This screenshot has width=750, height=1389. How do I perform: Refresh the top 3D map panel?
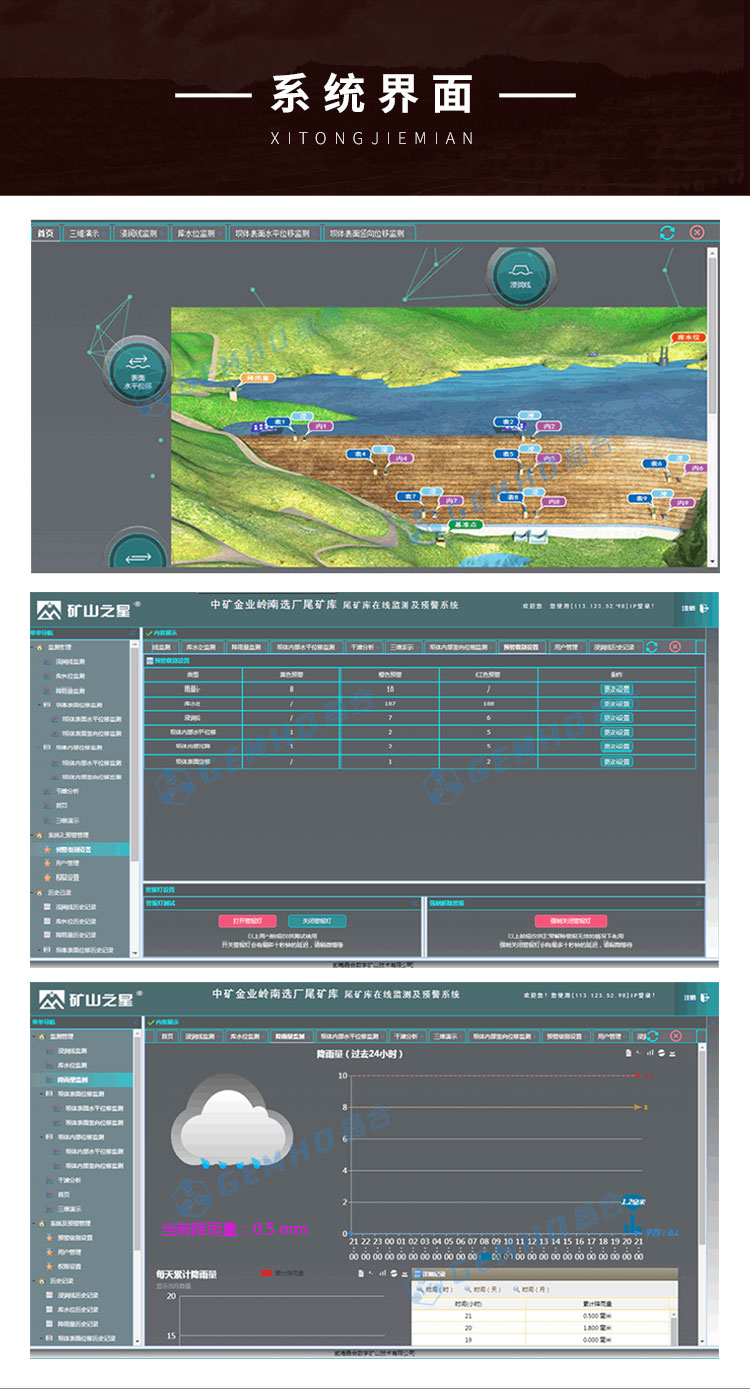[667, 233]
